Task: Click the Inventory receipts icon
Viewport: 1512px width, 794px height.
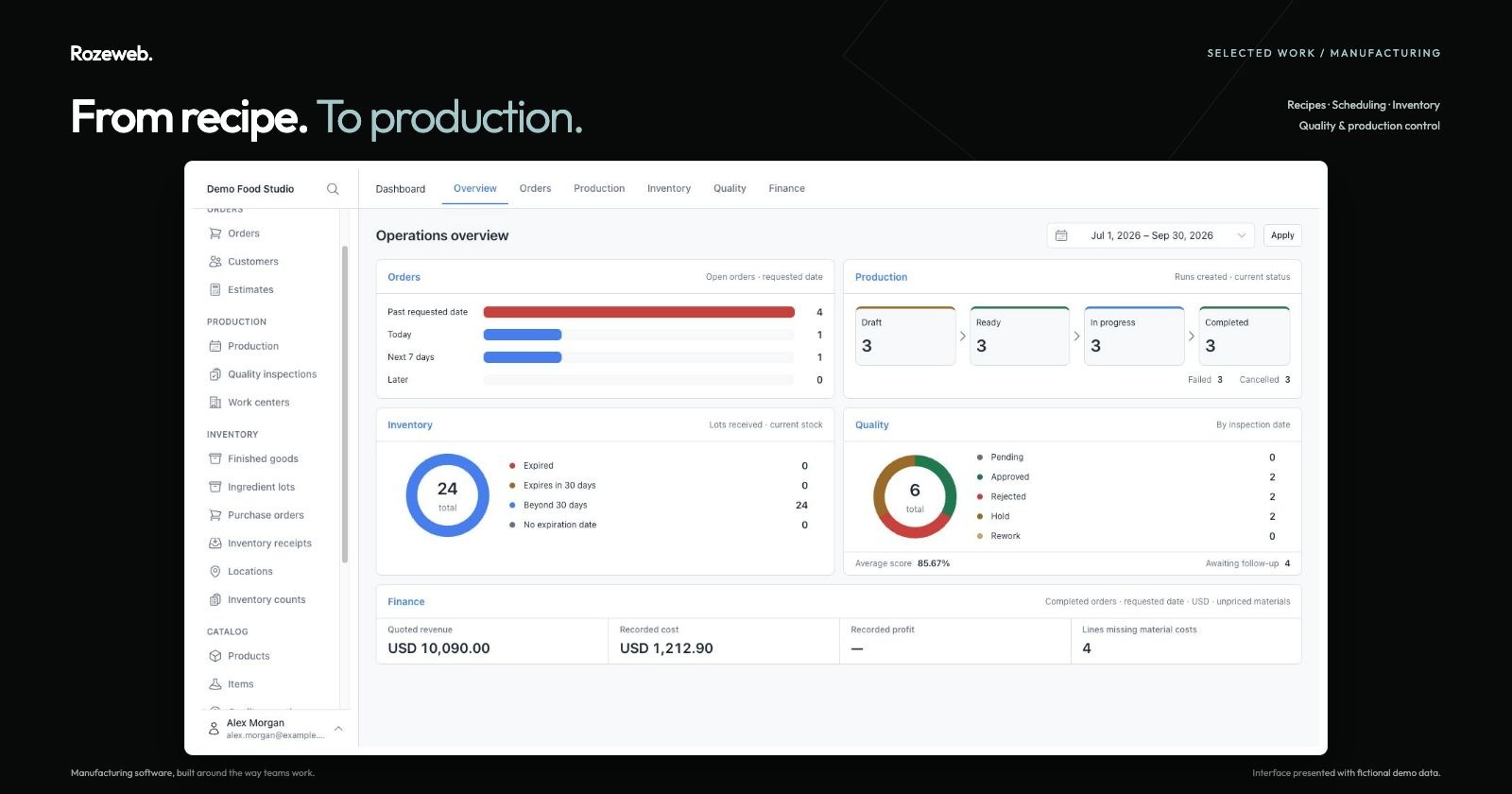Action: click(215, 544)
